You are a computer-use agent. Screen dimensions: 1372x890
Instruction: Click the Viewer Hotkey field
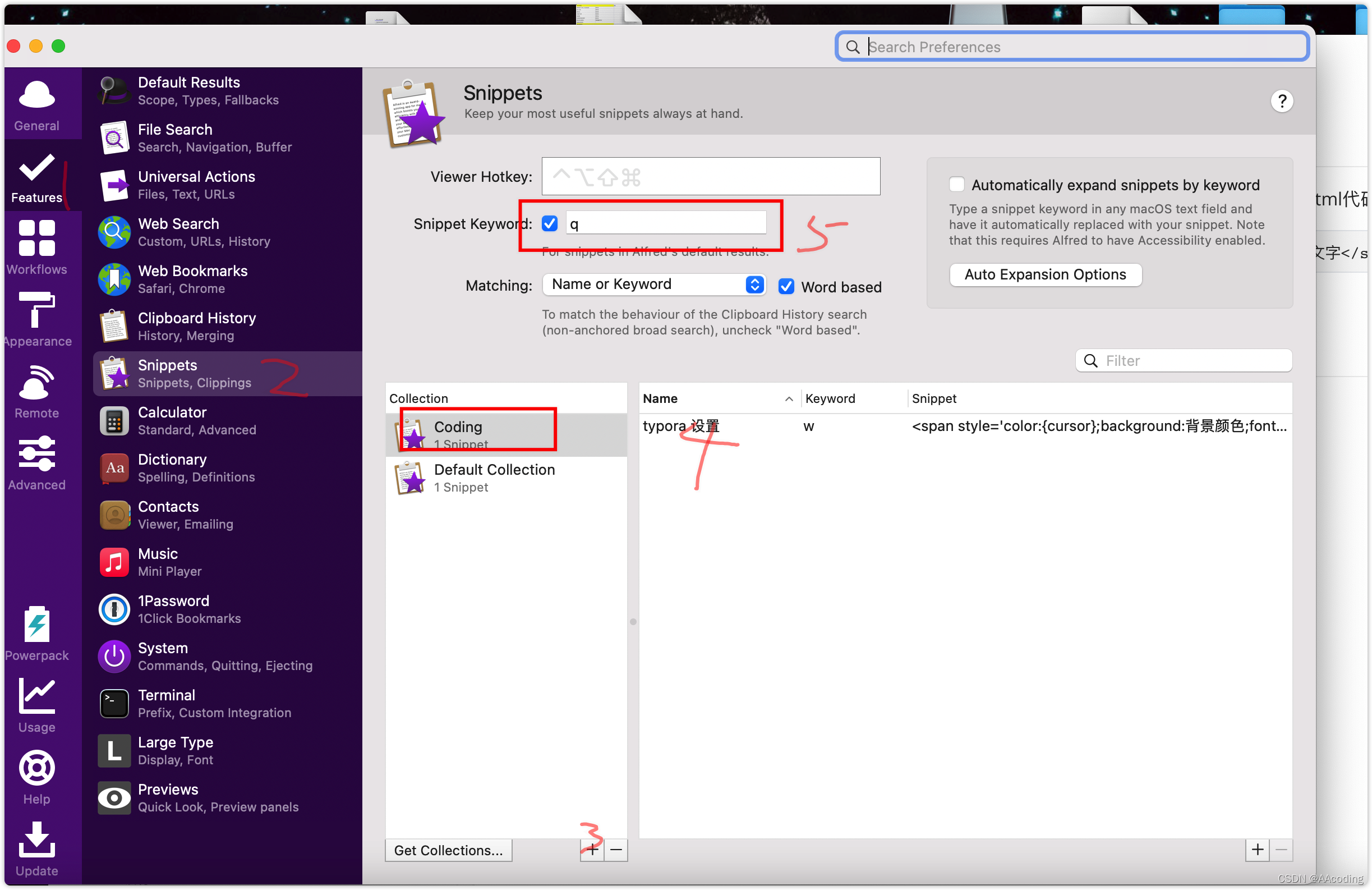711,177
